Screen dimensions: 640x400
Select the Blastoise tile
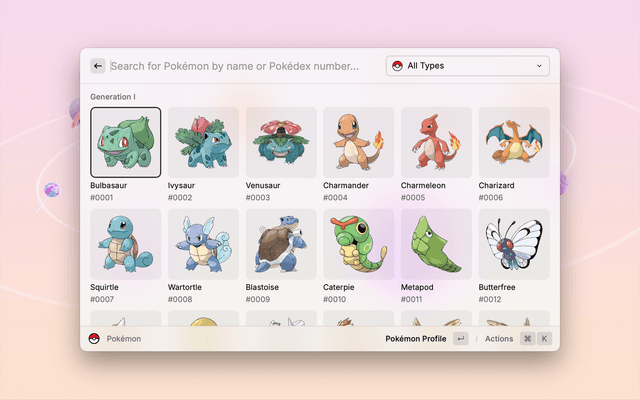[x=281, y=244]
